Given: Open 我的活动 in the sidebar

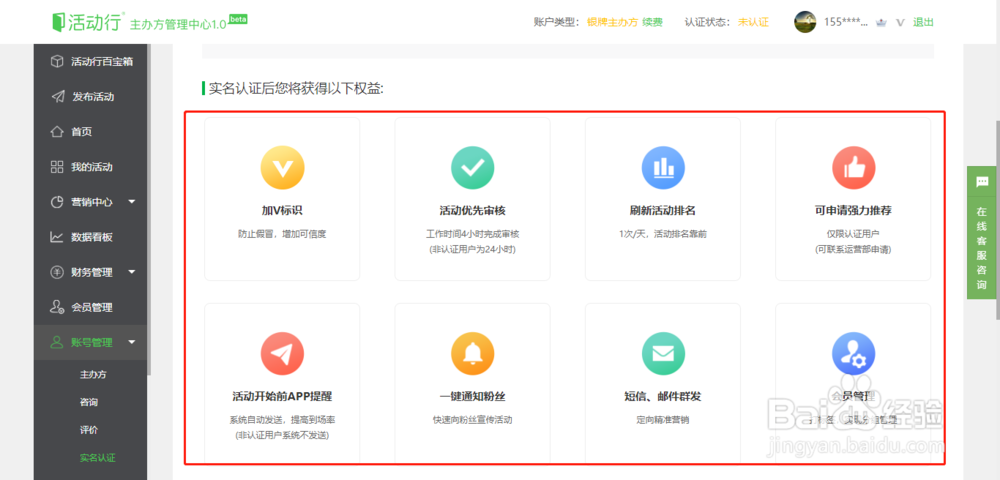Looking at the screenshot, I should [91, 167].
